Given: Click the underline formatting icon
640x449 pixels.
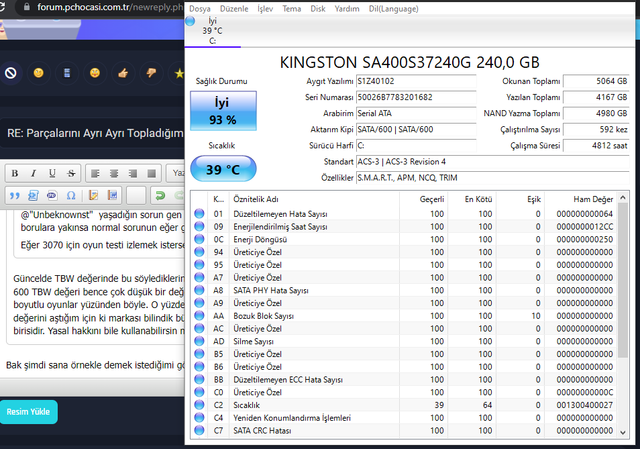Looking at the screenshot, I should click(52, 173).
